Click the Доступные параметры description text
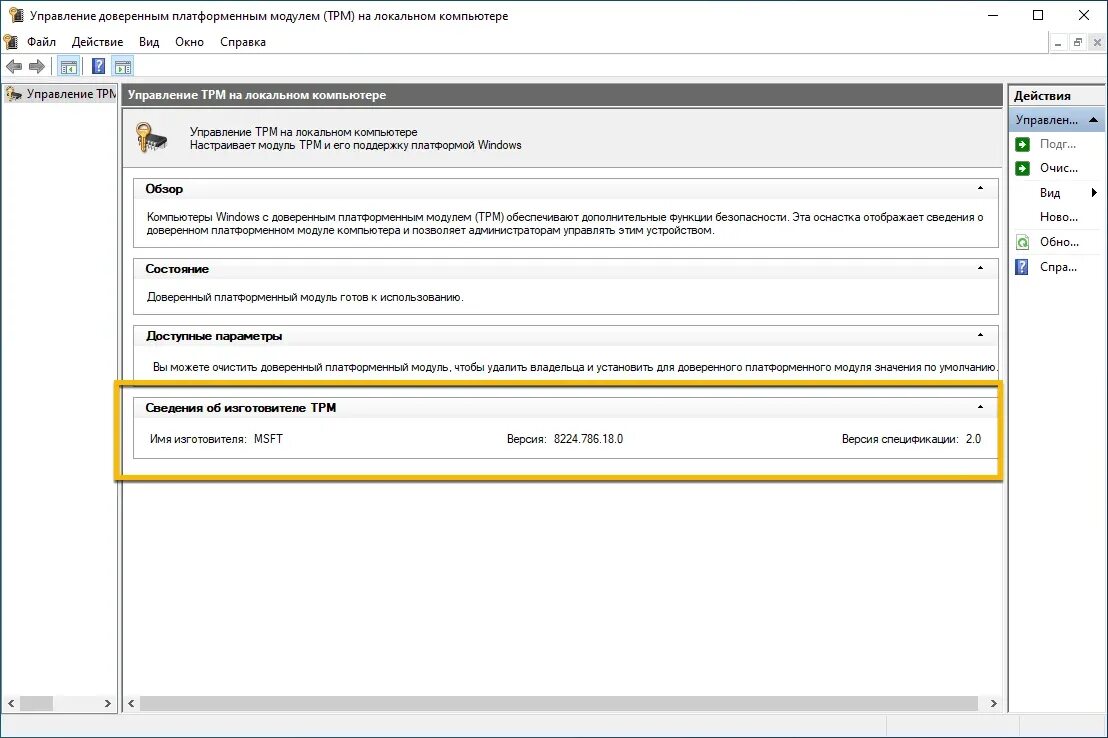Image resolution: width=1108 pixels, height=738 pixels. [574, 368]
